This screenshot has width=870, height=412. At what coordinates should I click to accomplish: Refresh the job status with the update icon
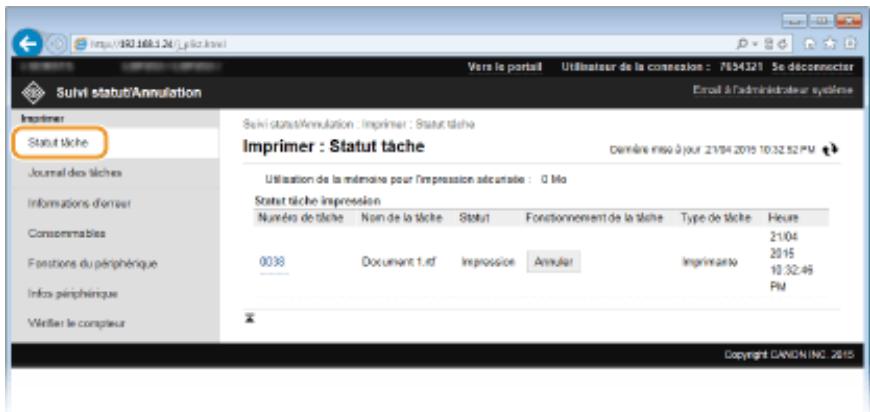(831, 150)
